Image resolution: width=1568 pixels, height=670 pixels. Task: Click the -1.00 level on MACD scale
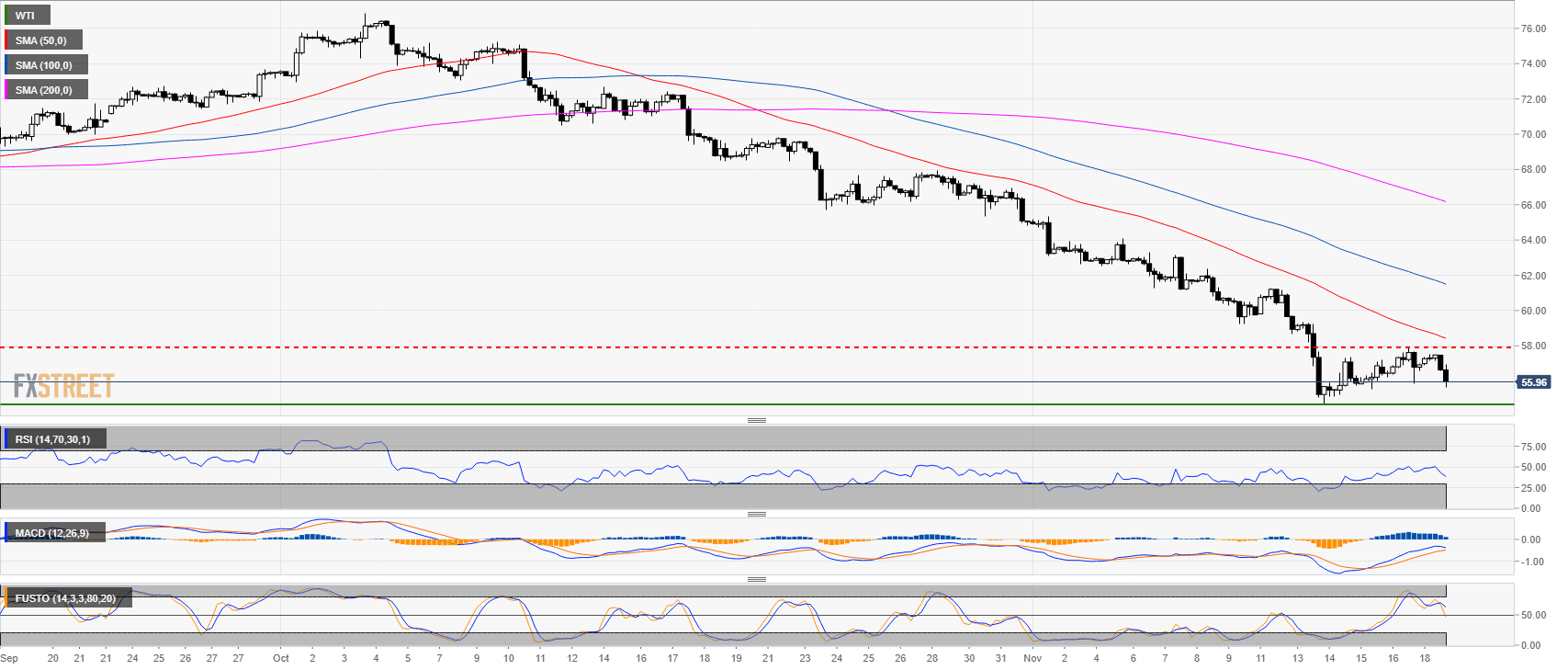[x=1532, y=562]
